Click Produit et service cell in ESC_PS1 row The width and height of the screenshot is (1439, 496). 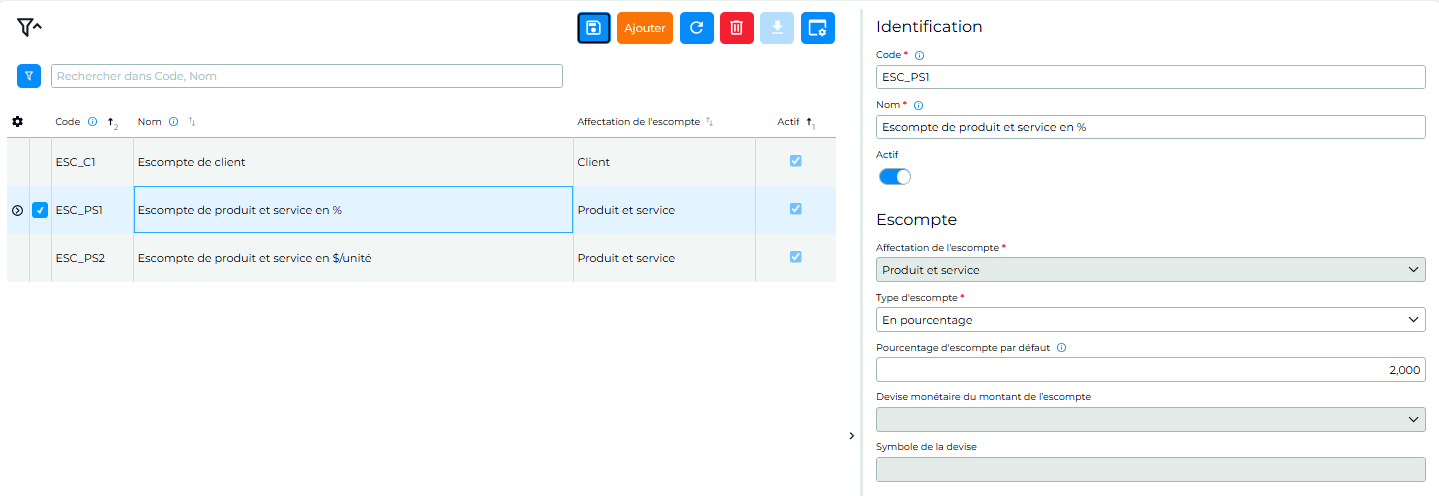pos(665,210)
